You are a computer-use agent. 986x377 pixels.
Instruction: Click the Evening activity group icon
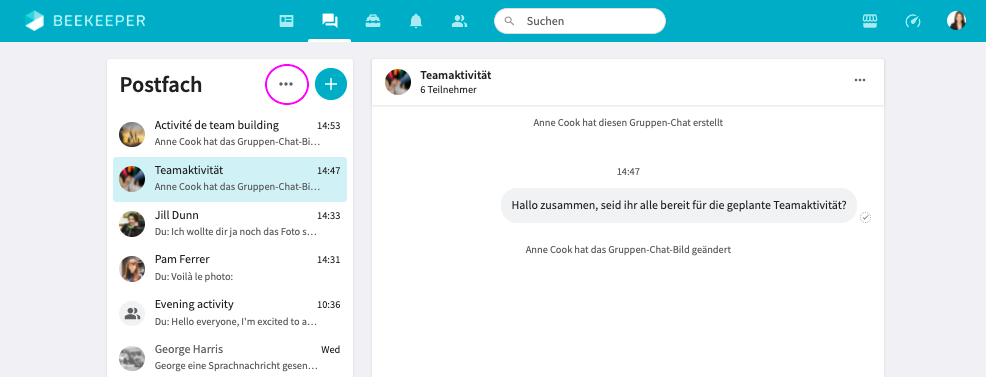click(132, 314)
